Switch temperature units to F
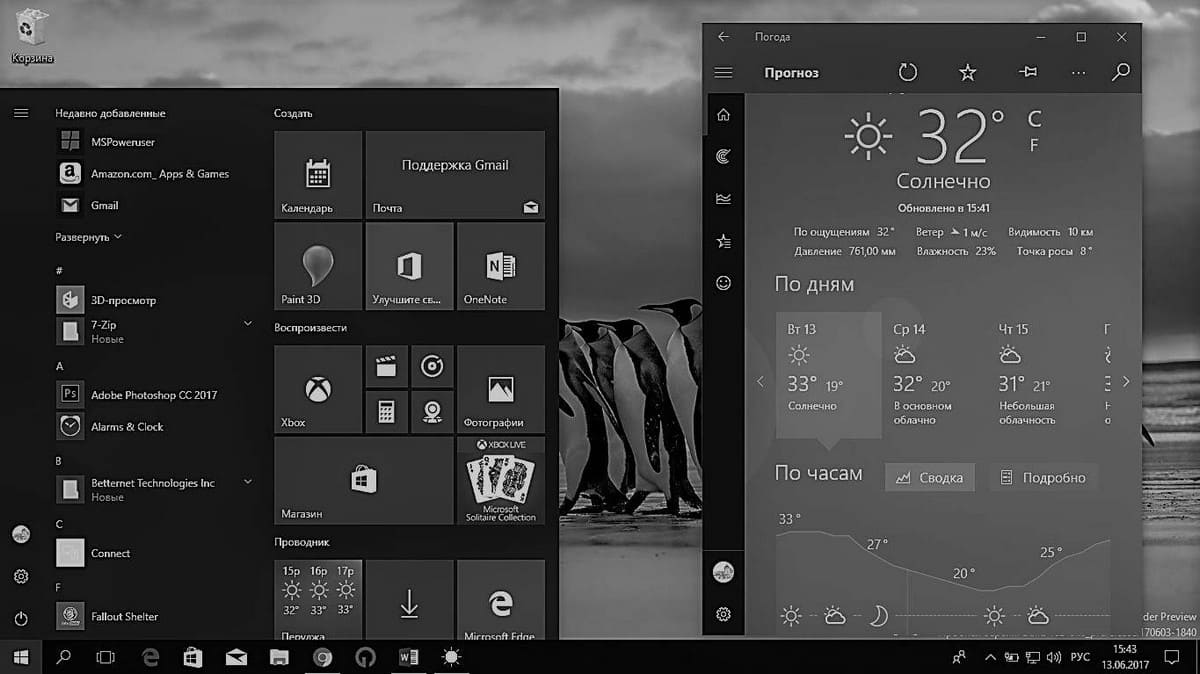Image resolution: width=1200 pixels, height=674 pixels. click(x=1034, y=145)
